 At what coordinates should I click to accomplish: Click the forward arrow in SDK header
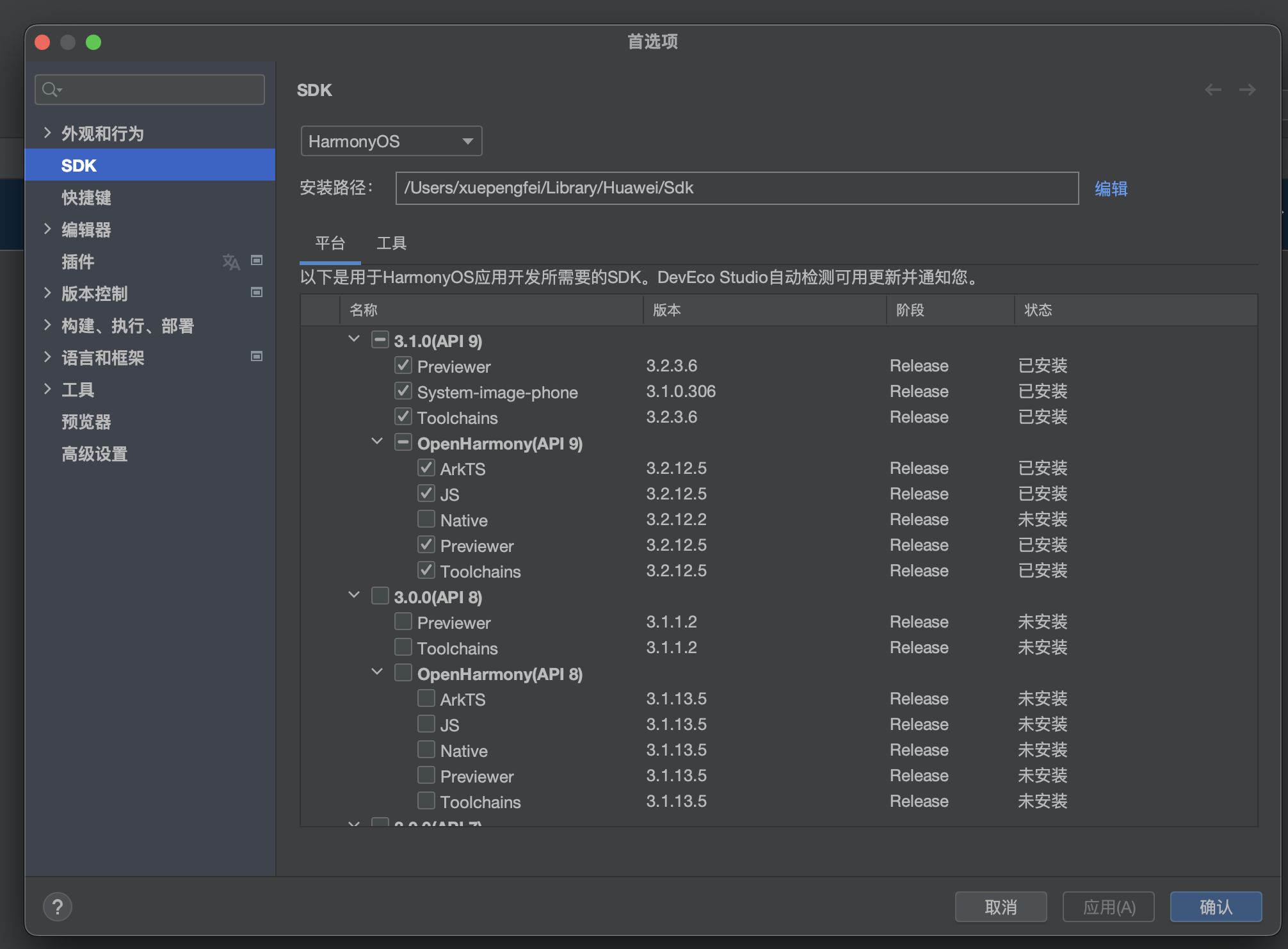1247,90
